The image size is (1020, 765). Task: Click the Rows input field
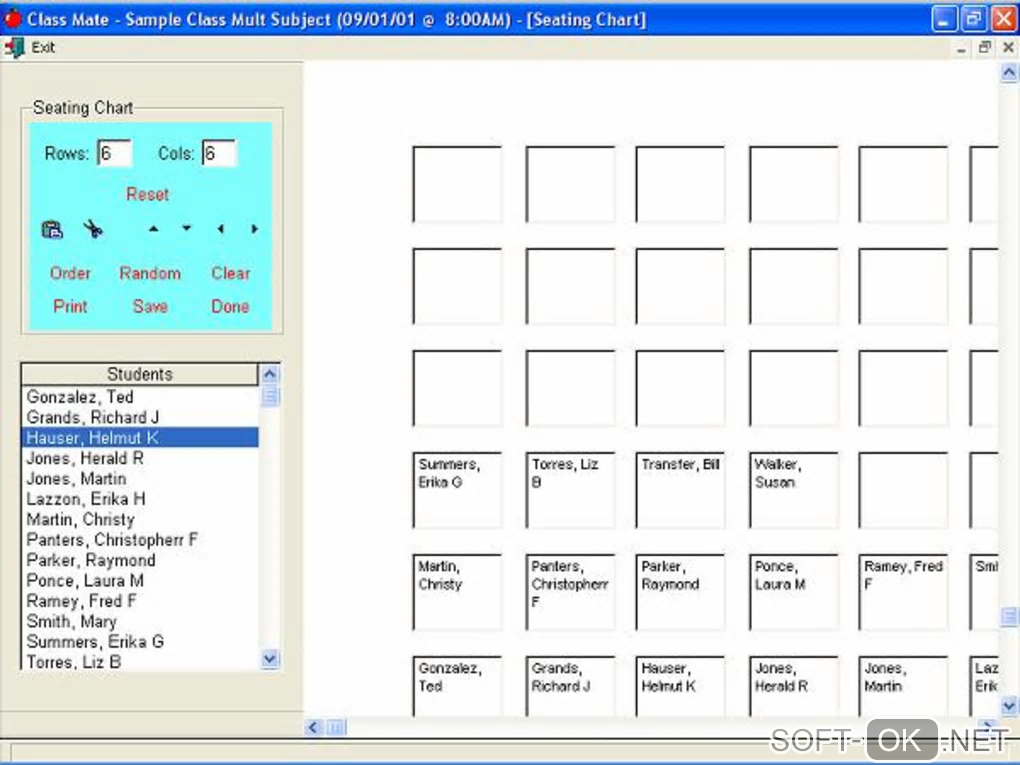tap(114, 154)
